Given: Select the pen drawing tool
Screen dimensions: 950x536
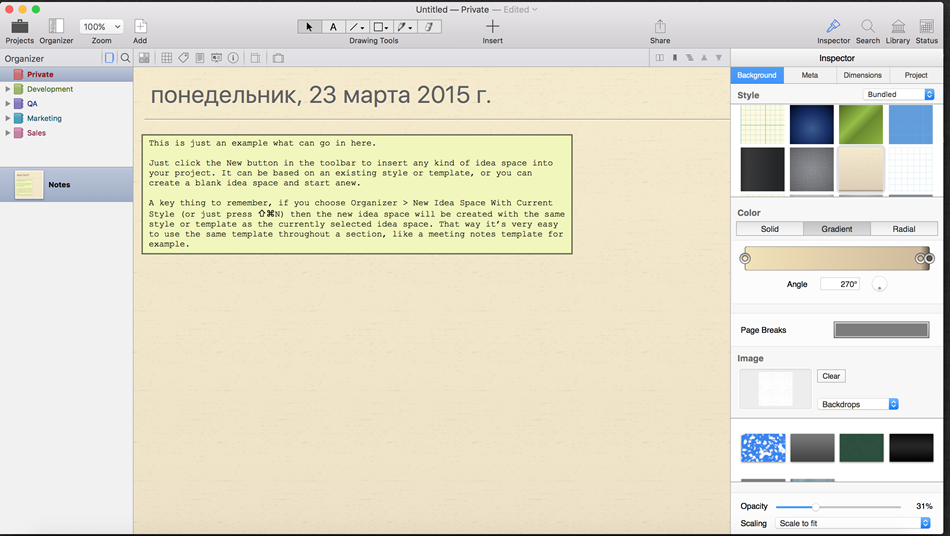Looking at the screenshot, I should (x=405, y=27).
